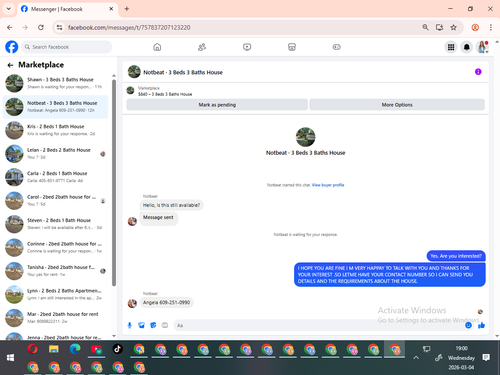Open the Marketplace storefront icon in top bar

(292, 47)
